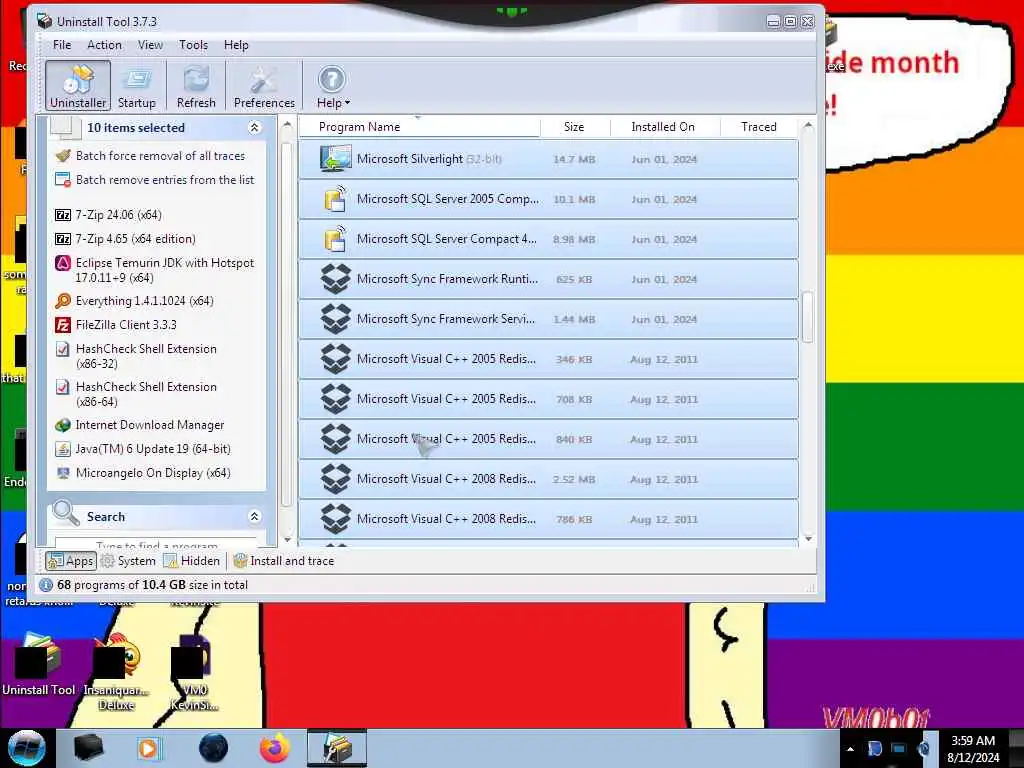Image resolution: width=1024 pixels, height=768 pixels.
Task: Click the FileZilla Client 3.3.3 icon
Action: click(x=63, y=325)
